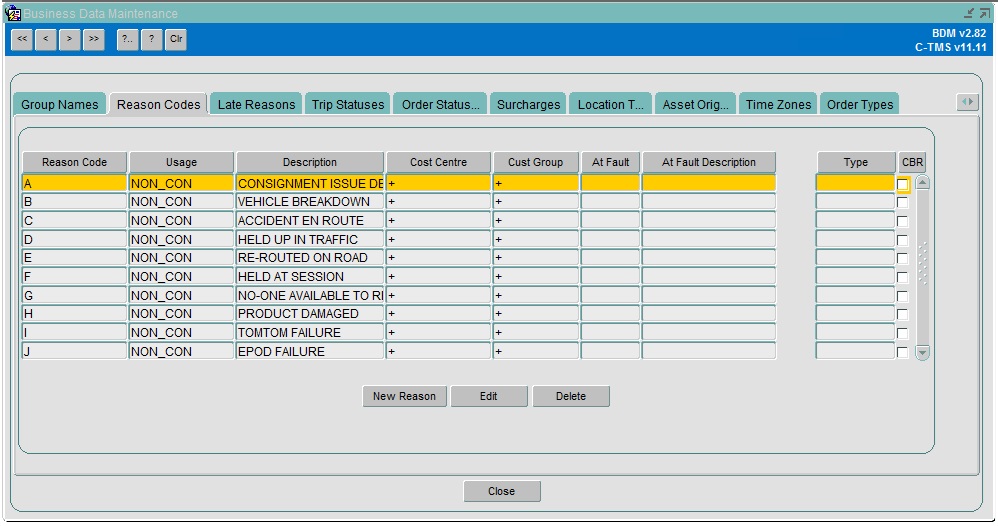Click Cost Centre cell for VEHICLE BREAKDOWN
The width and height of the screenshot is (998, 526).
439,202
